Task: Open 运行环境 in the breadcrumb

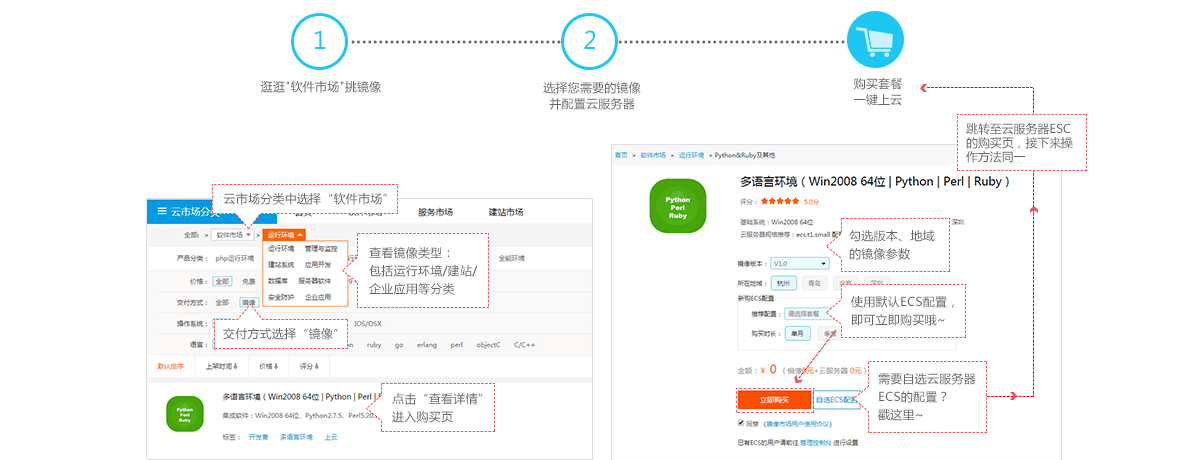Action: (691, 155)
